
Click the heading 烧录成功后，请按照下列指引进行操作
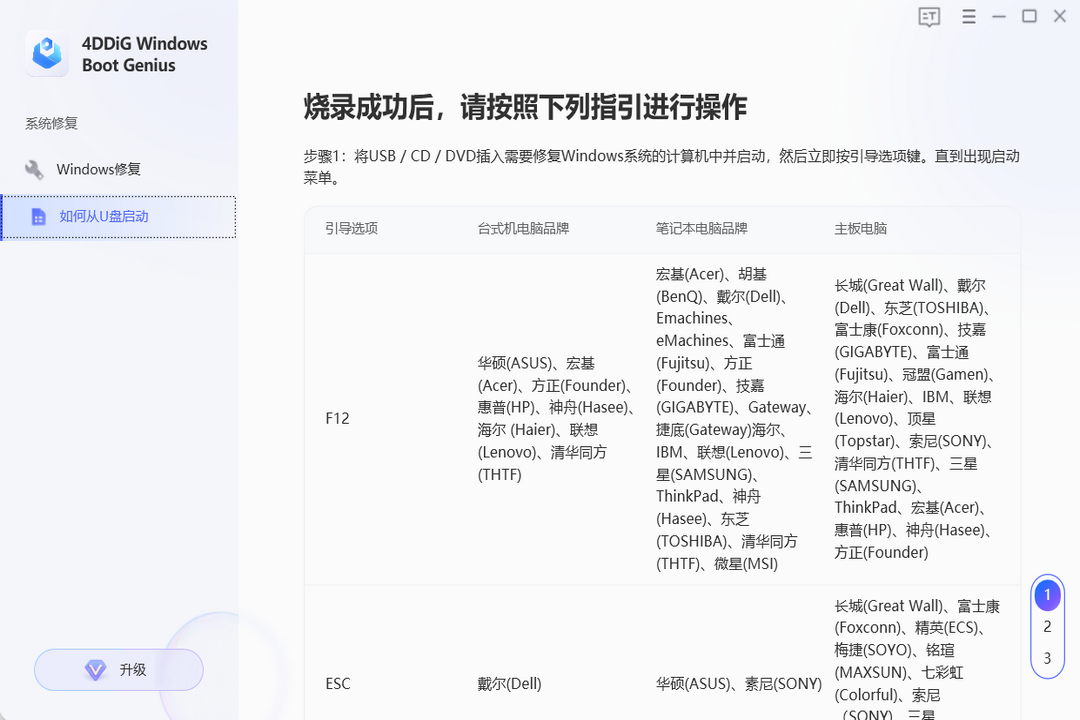526,106
